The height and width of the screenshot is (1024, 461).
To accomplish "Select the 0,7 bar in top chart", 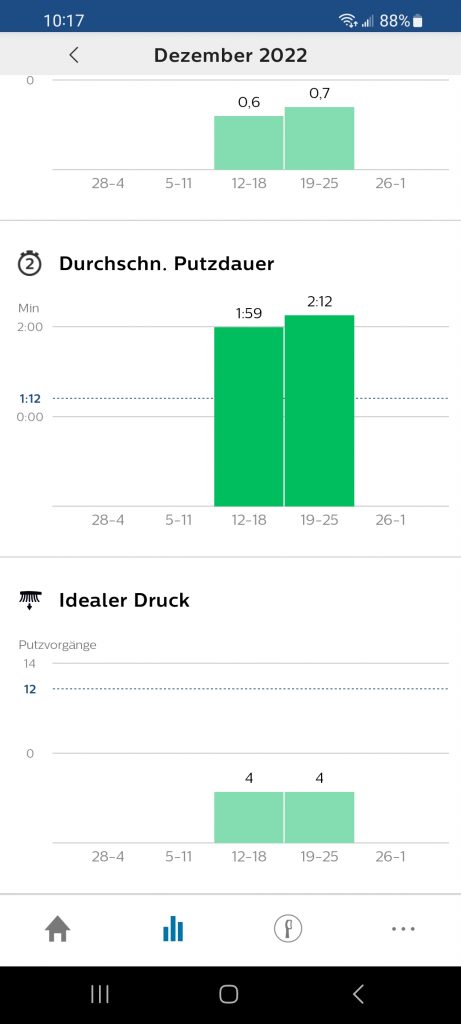I will (x=319, y=138).
